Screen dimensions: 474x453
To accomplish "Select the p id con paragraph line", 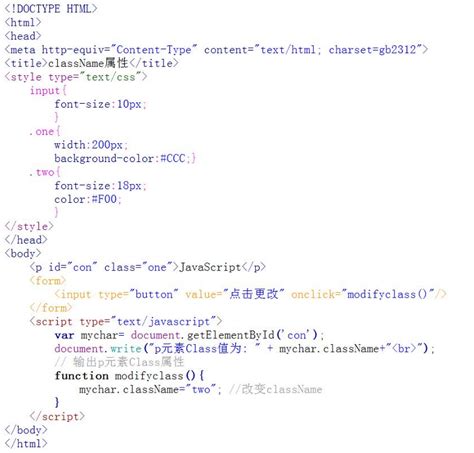I will (147, 267).
